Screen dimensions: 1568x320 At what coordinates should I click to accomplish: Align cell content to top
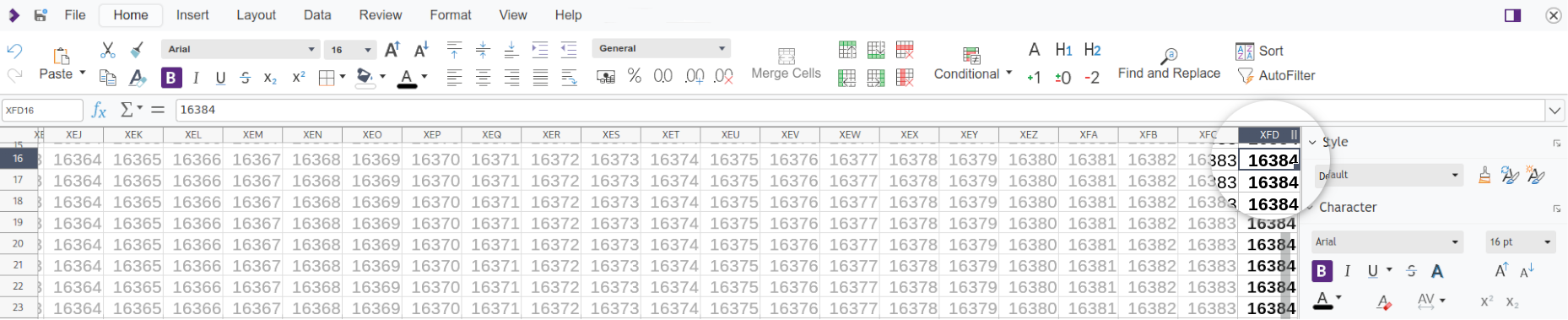[x=454, y=49]
